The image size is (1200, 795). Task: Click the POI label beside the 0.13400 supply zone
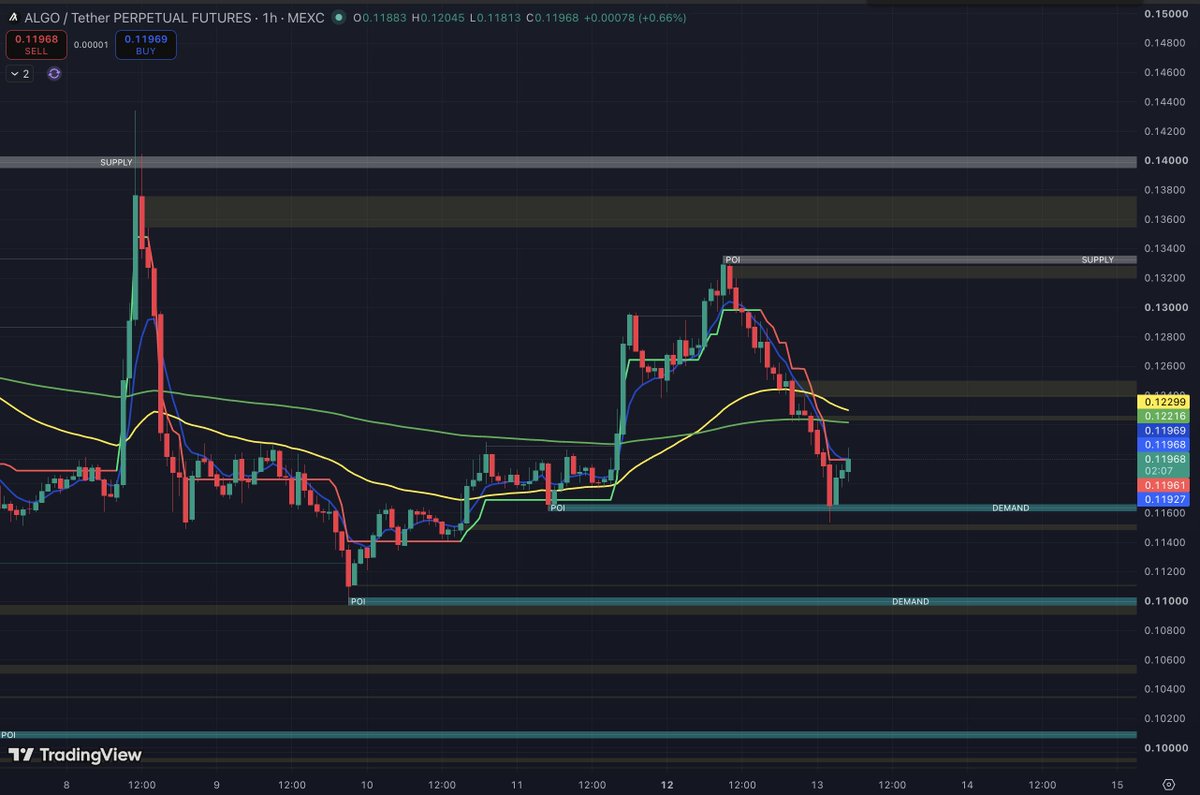click(x=733, y=260)
